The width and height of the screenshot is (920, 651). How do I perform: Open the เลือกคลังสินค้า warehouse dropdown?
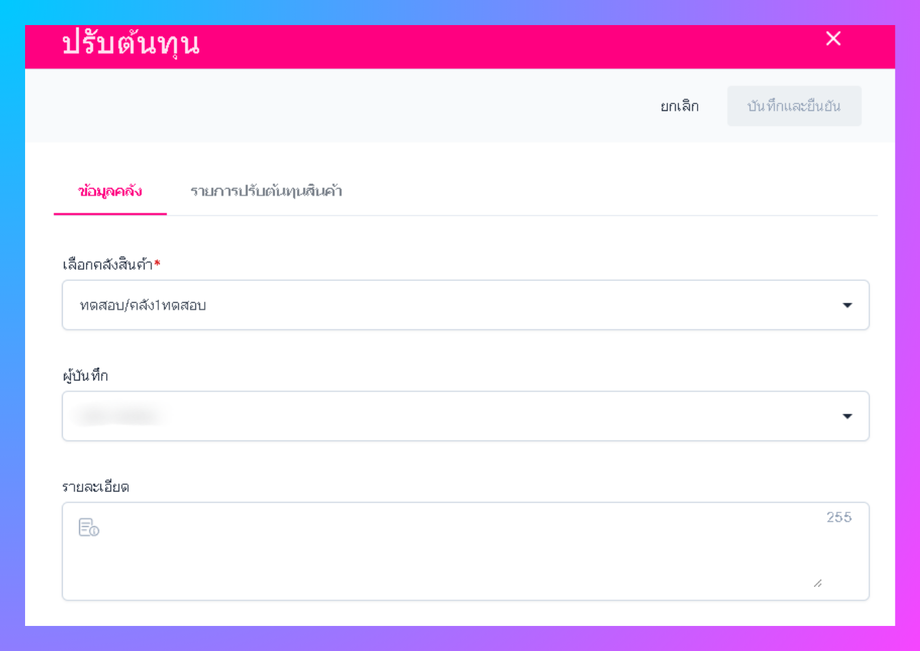coord(465,305)
